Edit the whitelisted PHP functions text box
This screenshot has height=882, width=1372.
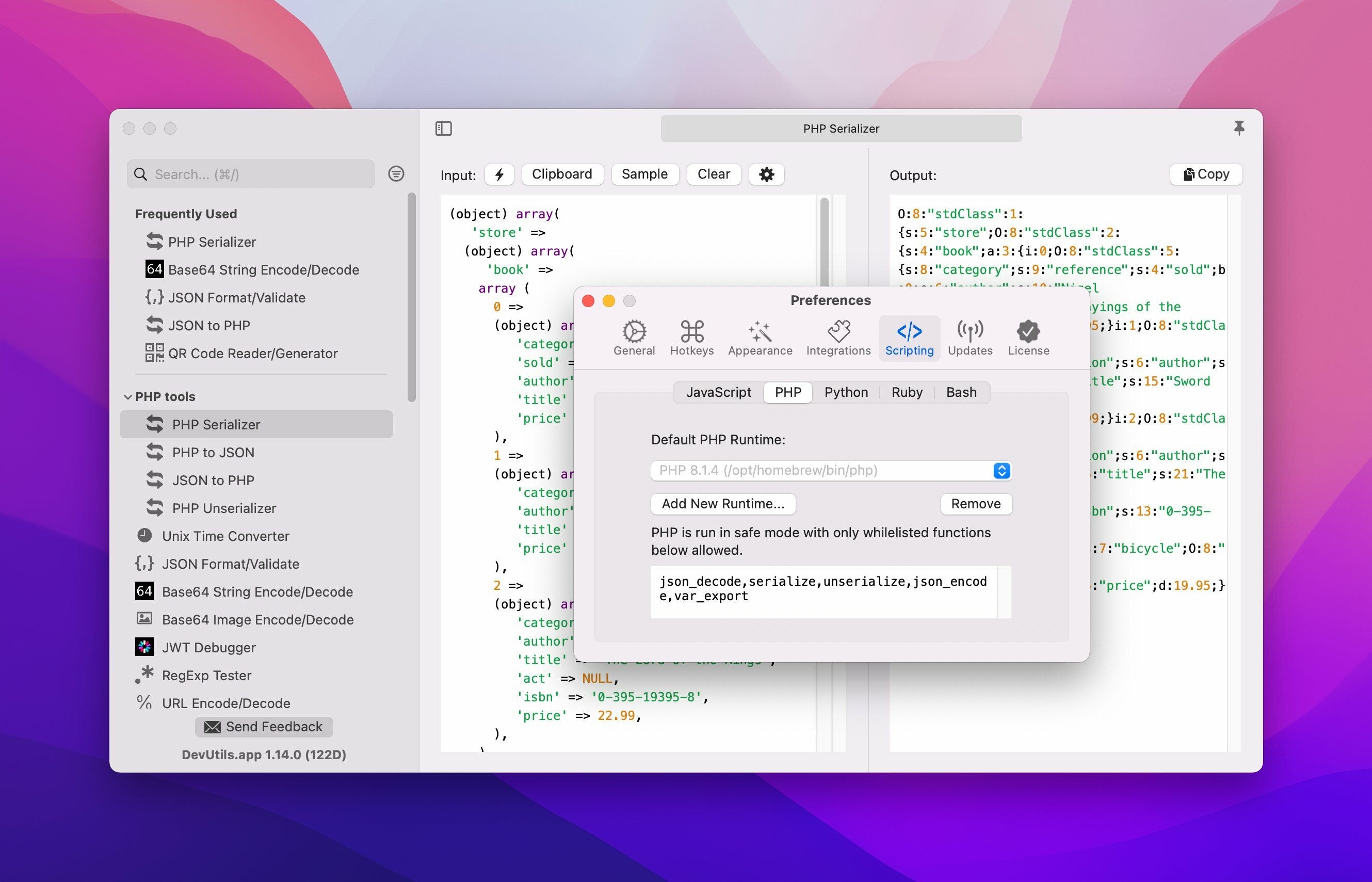[x=824, y=591]
